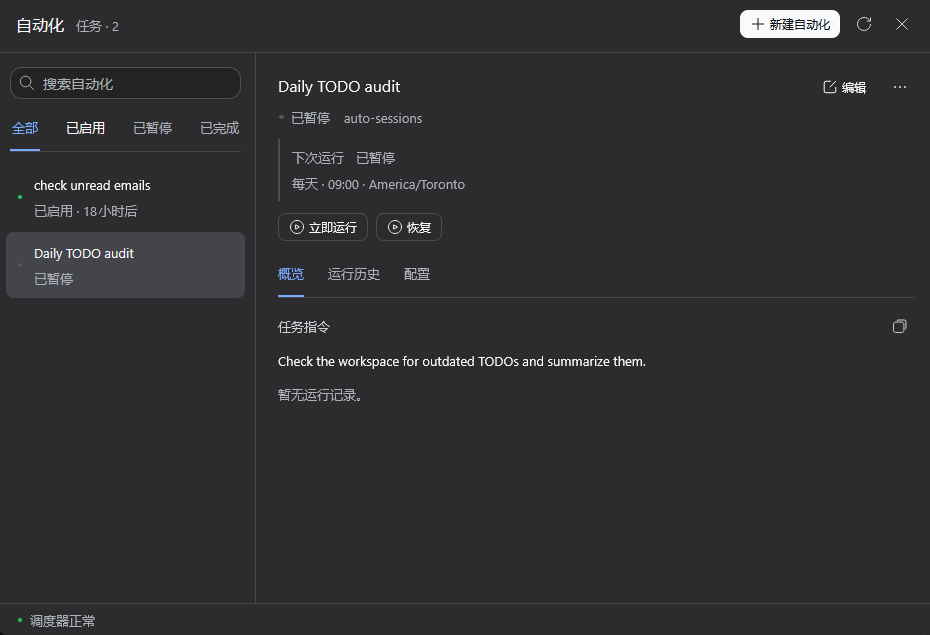Screen dimensions: 930x635
Task: Click the search magnifier icon
Action: [27, 83]
